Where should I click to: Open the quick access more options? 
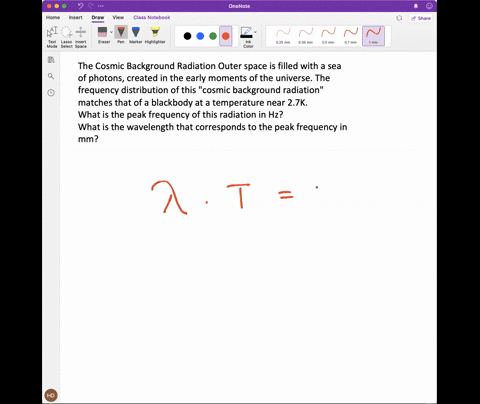101,6
